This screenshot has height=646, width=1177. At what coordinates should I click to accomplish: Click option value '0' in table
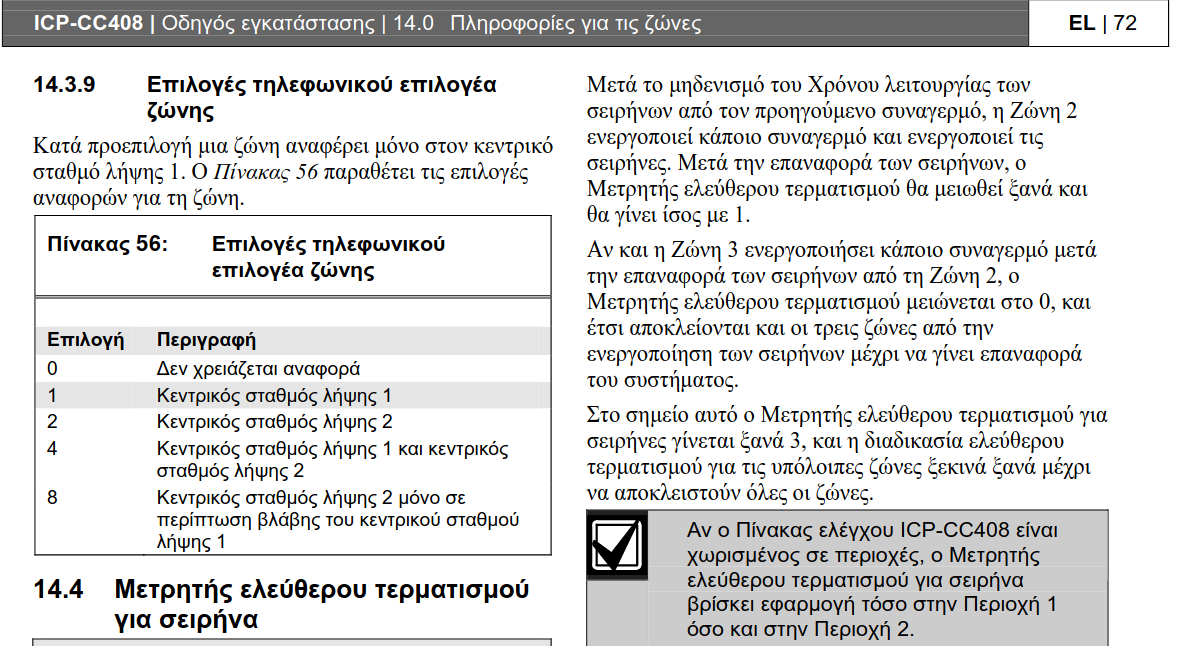pos(52,368)
